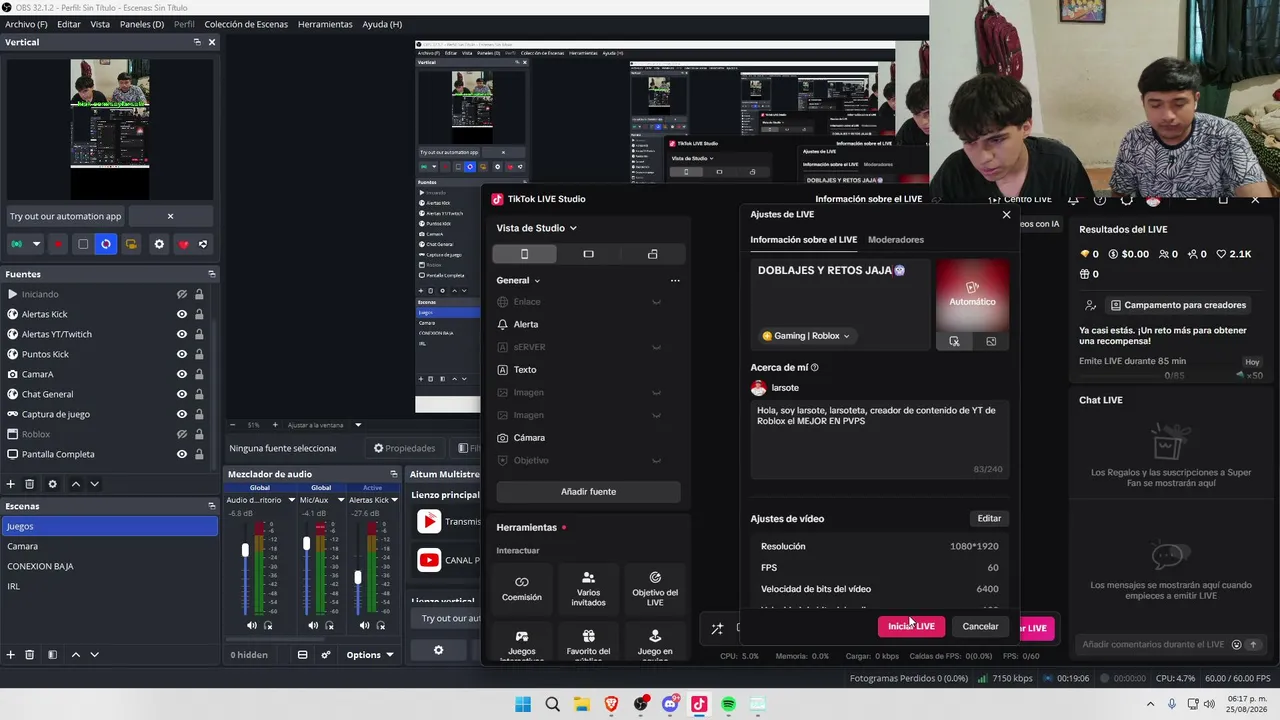The height and width of the screenshot is (720, 1280).
Task: Select landscape layout icon in Vista de Studio
Action: pyautogui.click(x=588, y=254)
